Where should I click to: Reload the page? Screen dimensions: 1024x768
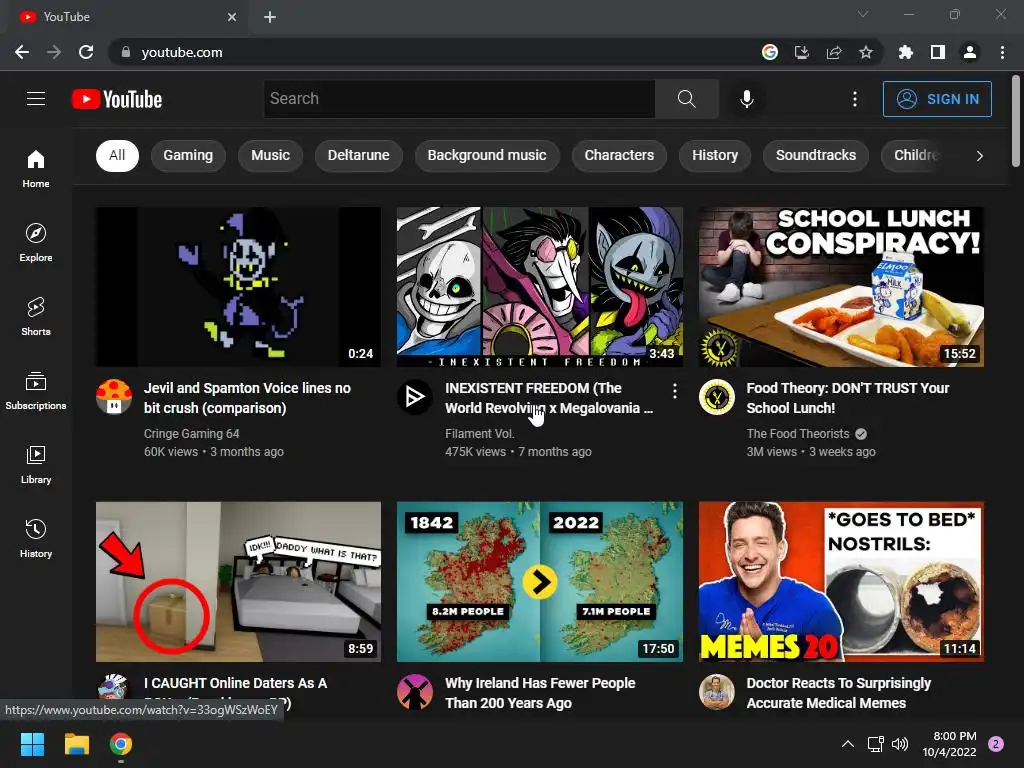pyautogui.click(x=86, y=52)
